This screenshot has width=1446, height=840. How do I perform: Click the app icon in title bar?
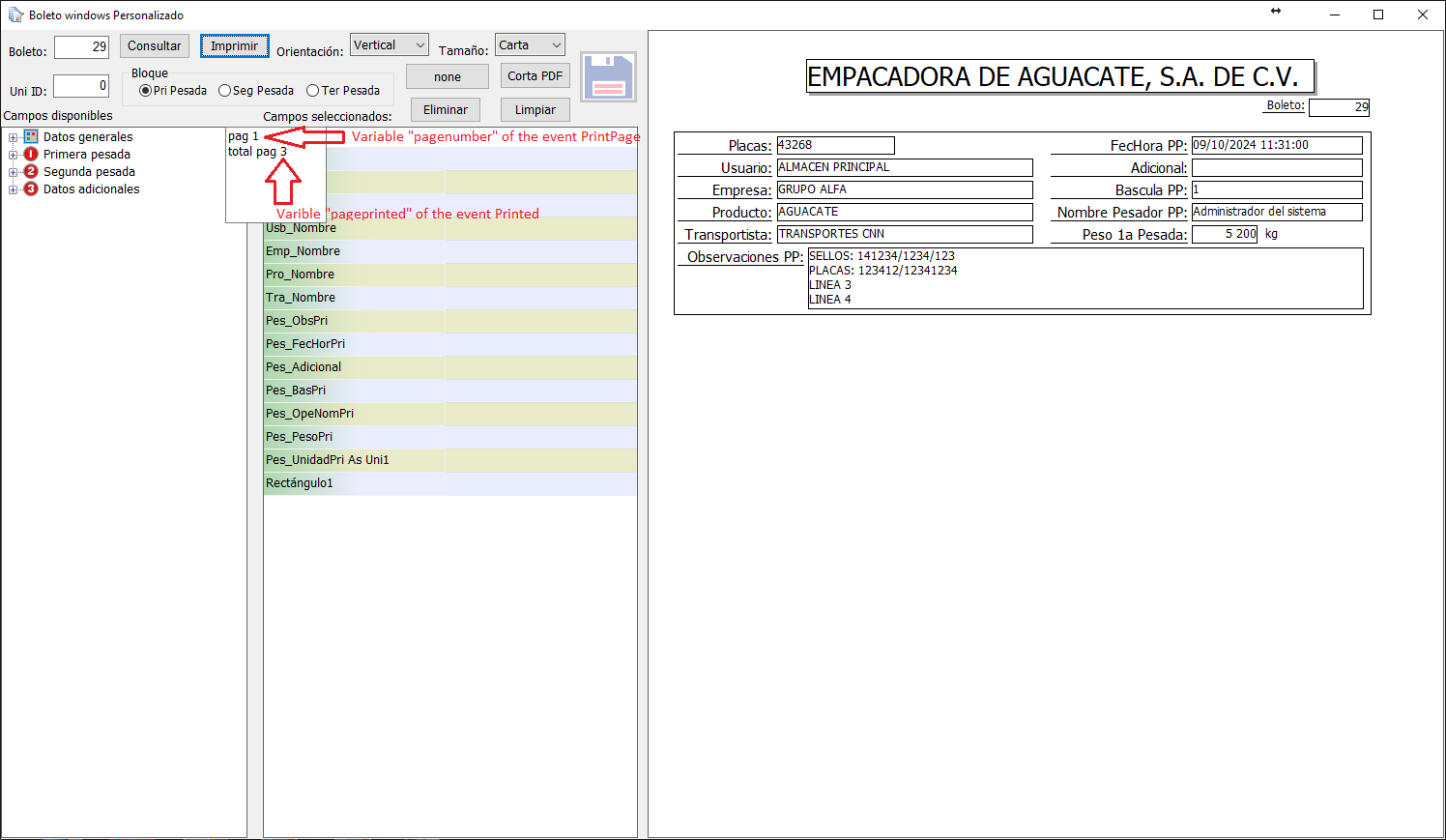15,14
